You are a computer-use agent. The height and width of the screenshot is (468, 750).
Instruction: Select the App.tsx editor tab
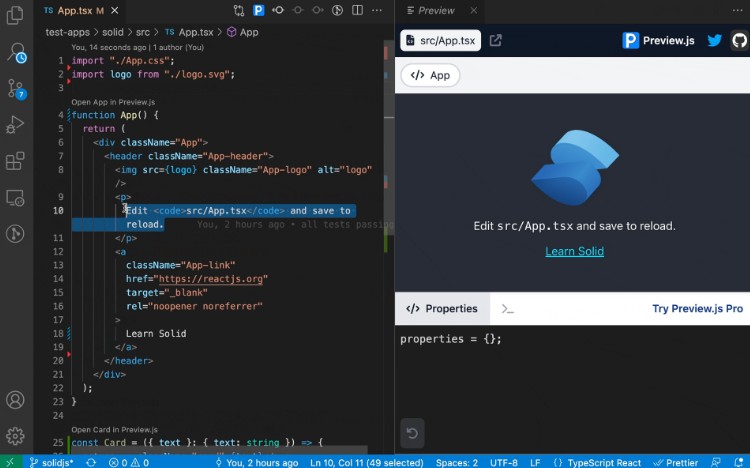[80, 11]
